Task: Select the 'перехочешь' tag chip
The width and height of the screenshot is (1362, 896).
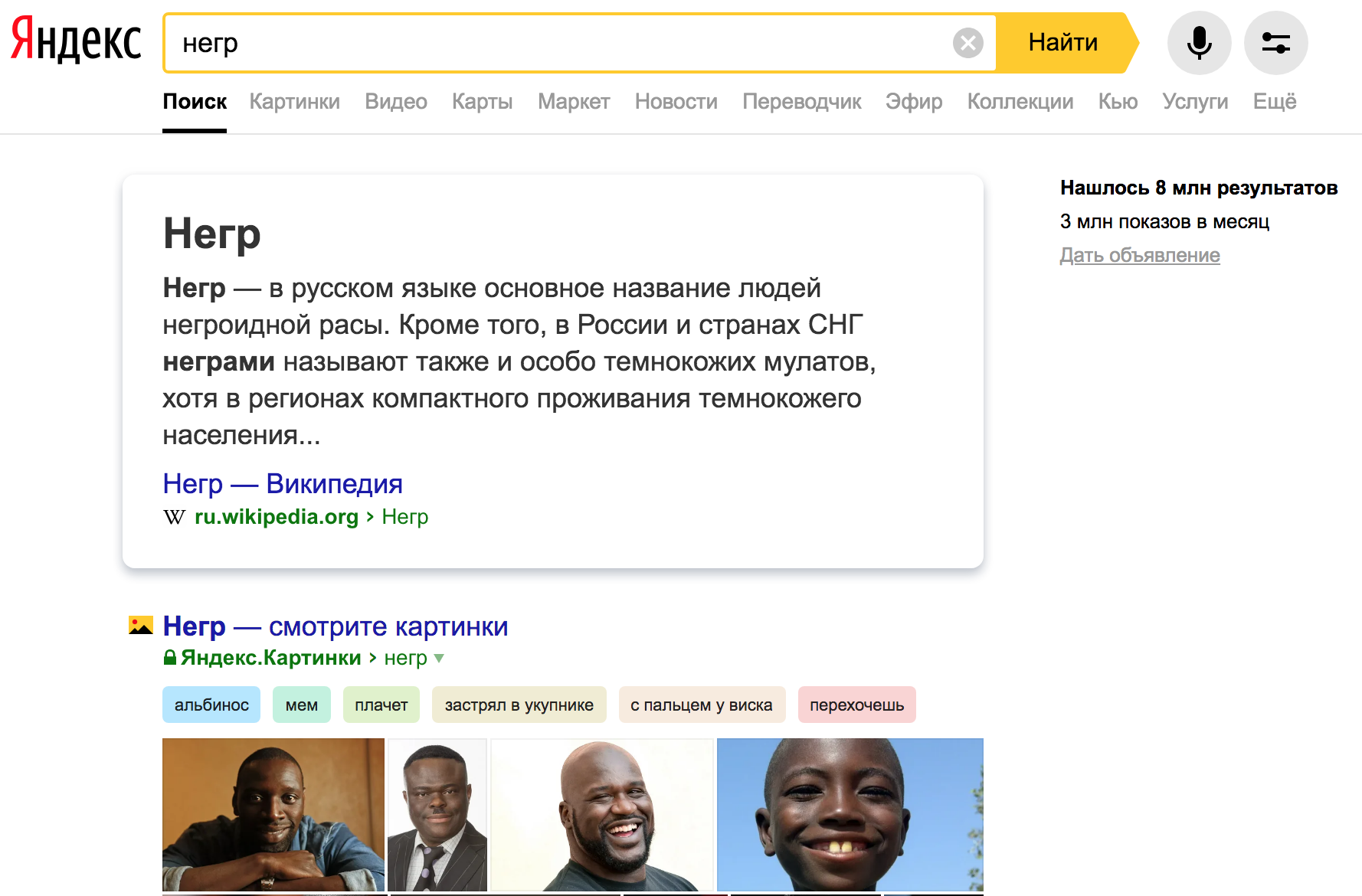Action: [x=857, y=705]
